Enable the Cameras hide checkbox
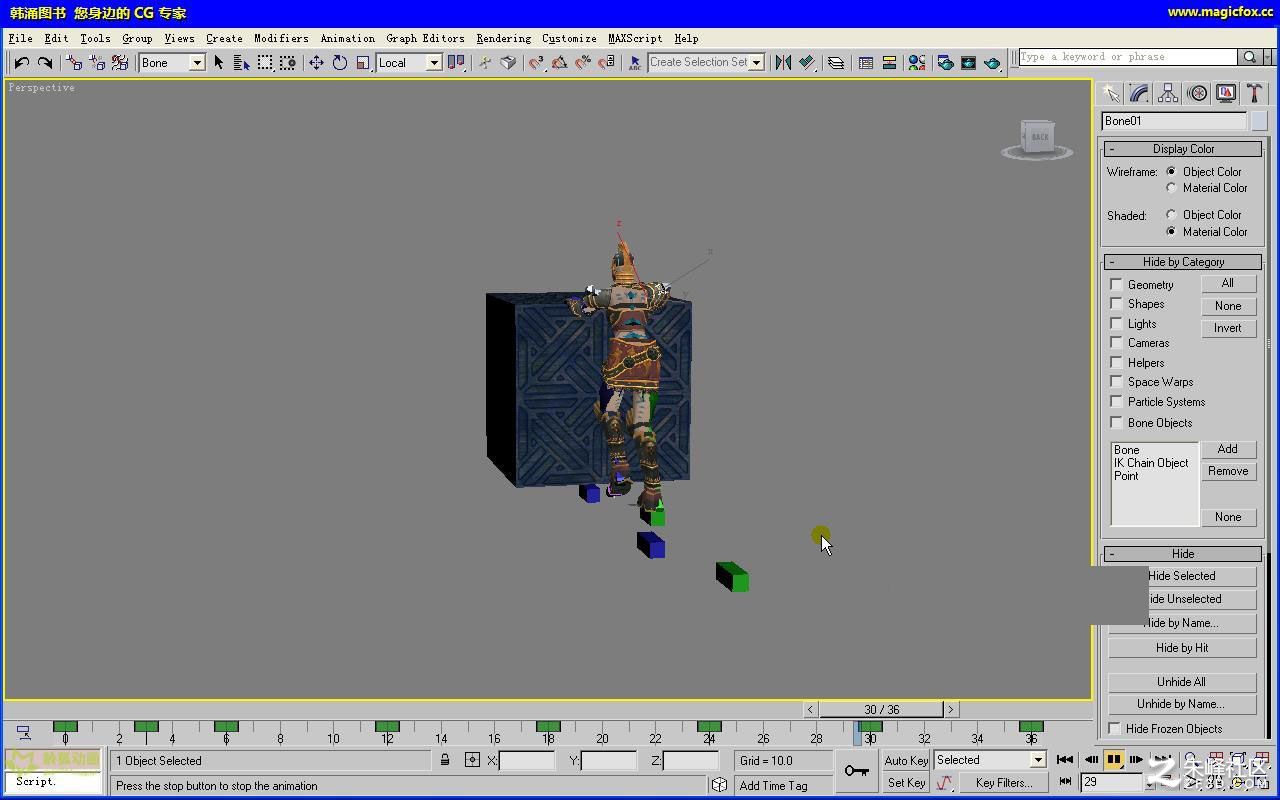Image resolution: width=1280 pixels, height=800 pixels. click(1116, 343)
